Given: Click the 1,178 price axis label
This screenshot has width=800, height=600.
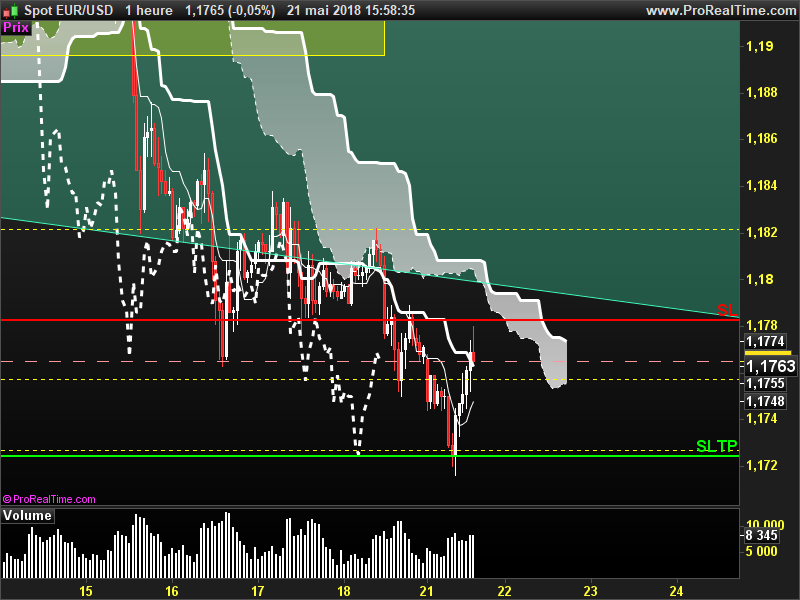Looking at the screenshot, I should 762,325.
